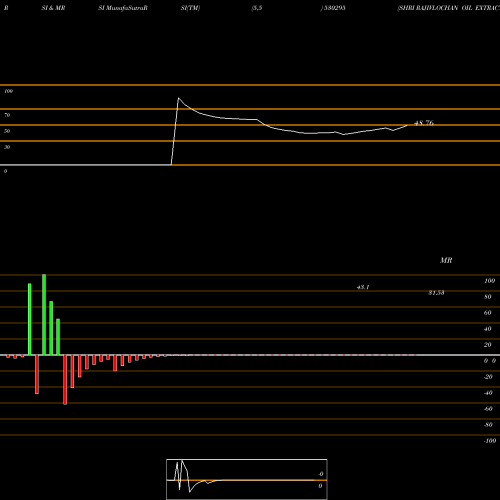Click the RSI axis label 70
The width and height of the screenshot is (500, 500).
(x=7, y=115)
